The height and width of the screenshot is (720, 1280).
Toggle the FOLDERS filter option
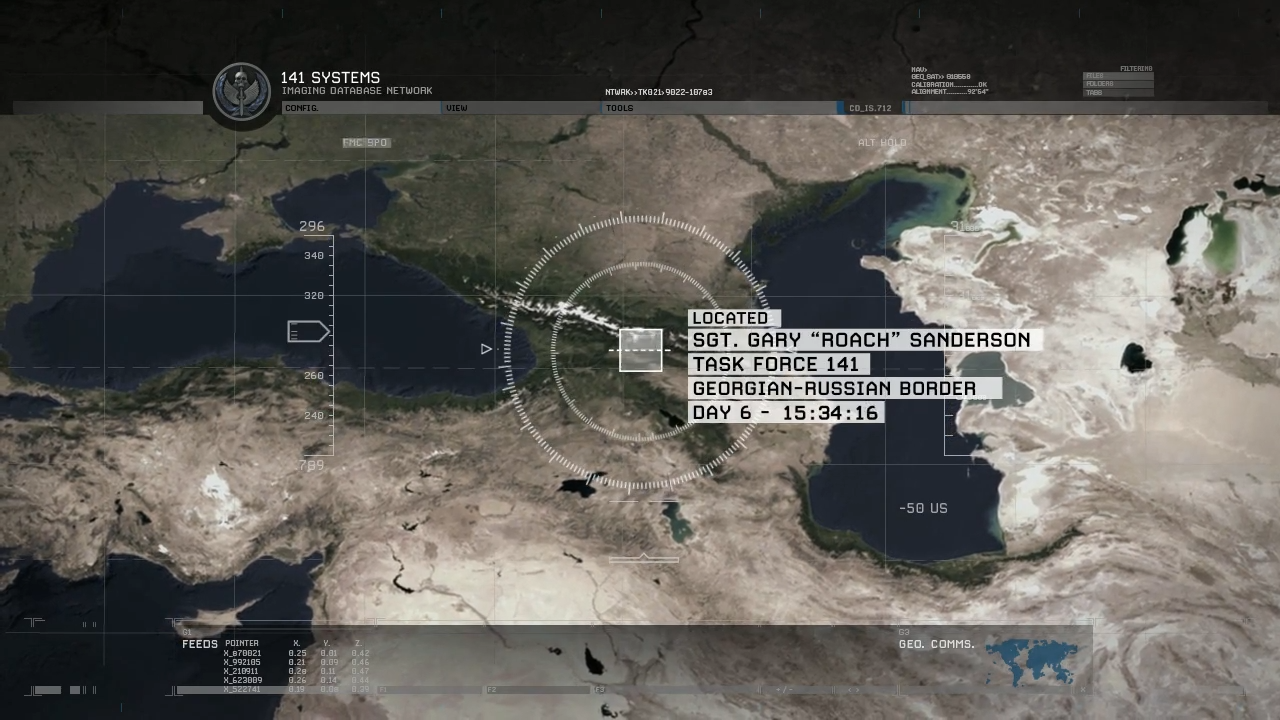click(x=1118, y=84)
